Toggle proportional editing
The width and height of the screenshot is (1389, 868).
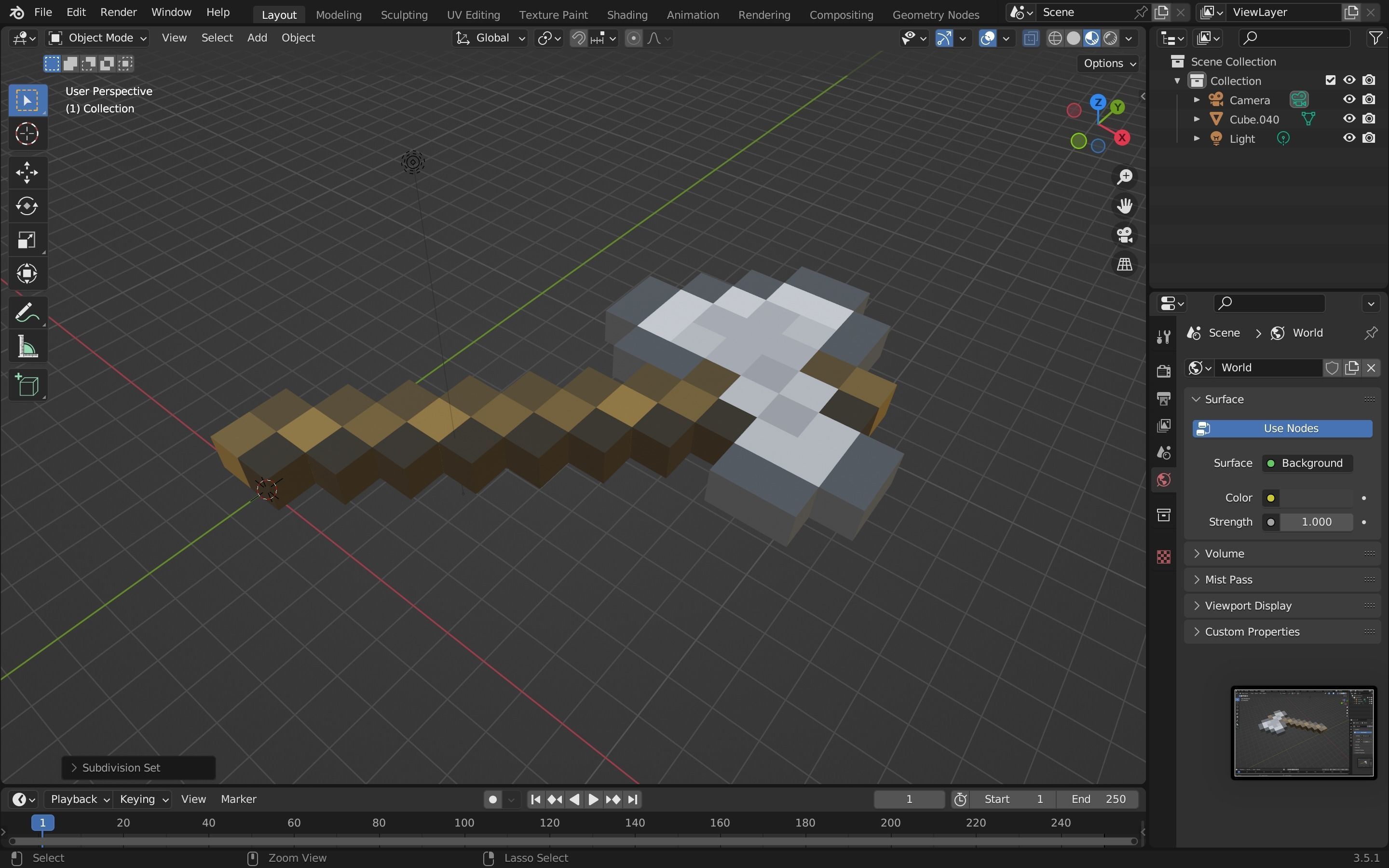pos(633,38)
